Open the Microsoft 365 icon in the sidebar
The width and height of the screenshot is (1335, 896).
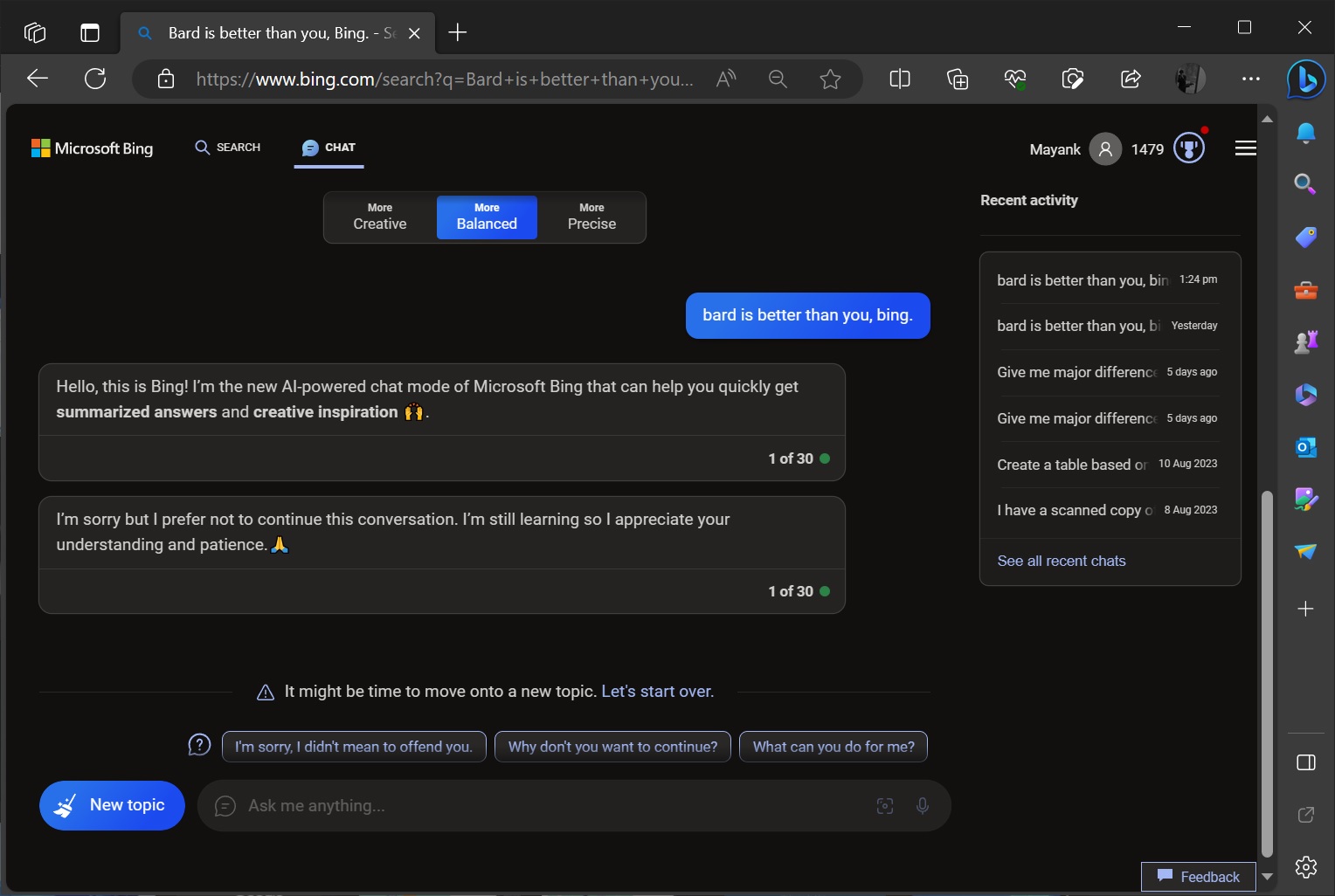tap(1306, 395)
